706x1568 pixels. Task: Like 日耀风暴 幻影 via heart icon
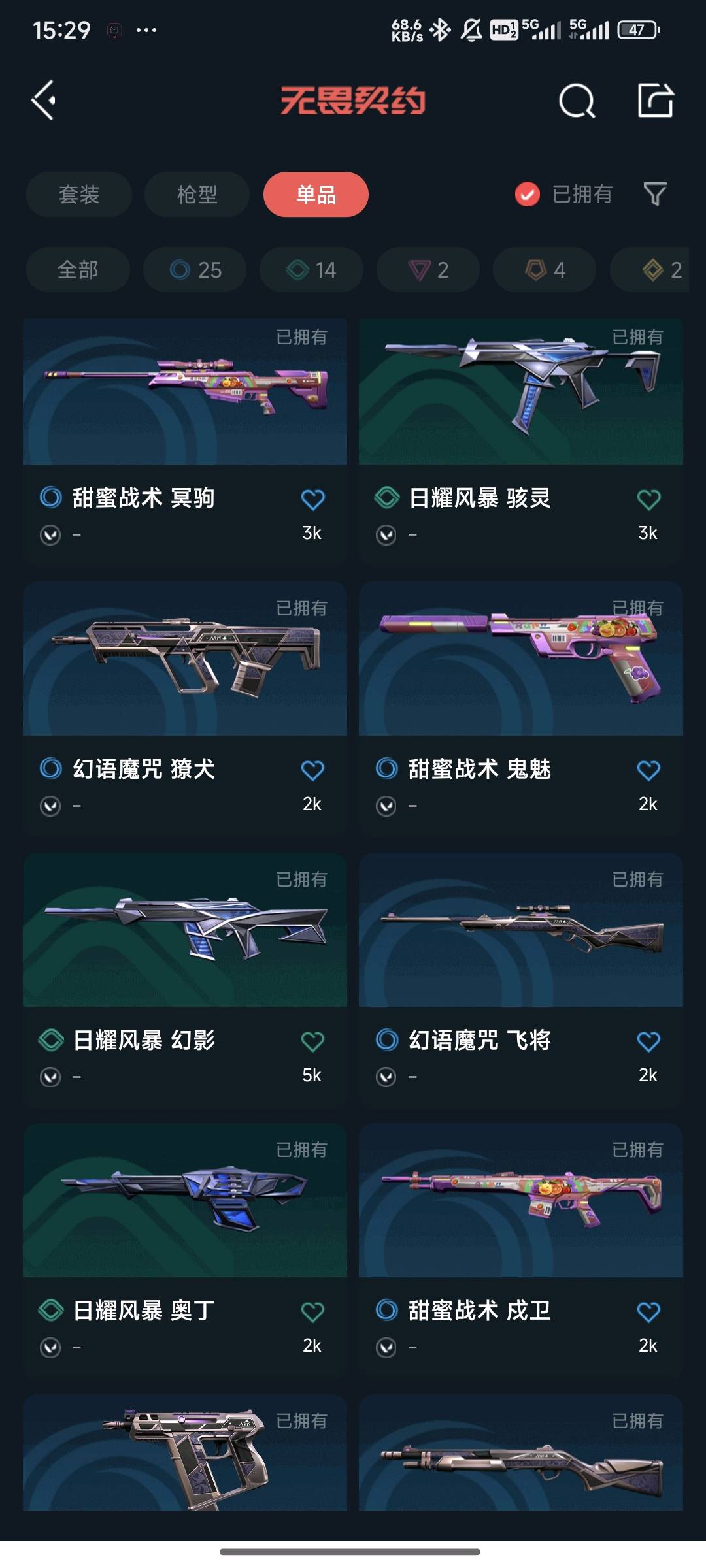tap(312, 1041)
